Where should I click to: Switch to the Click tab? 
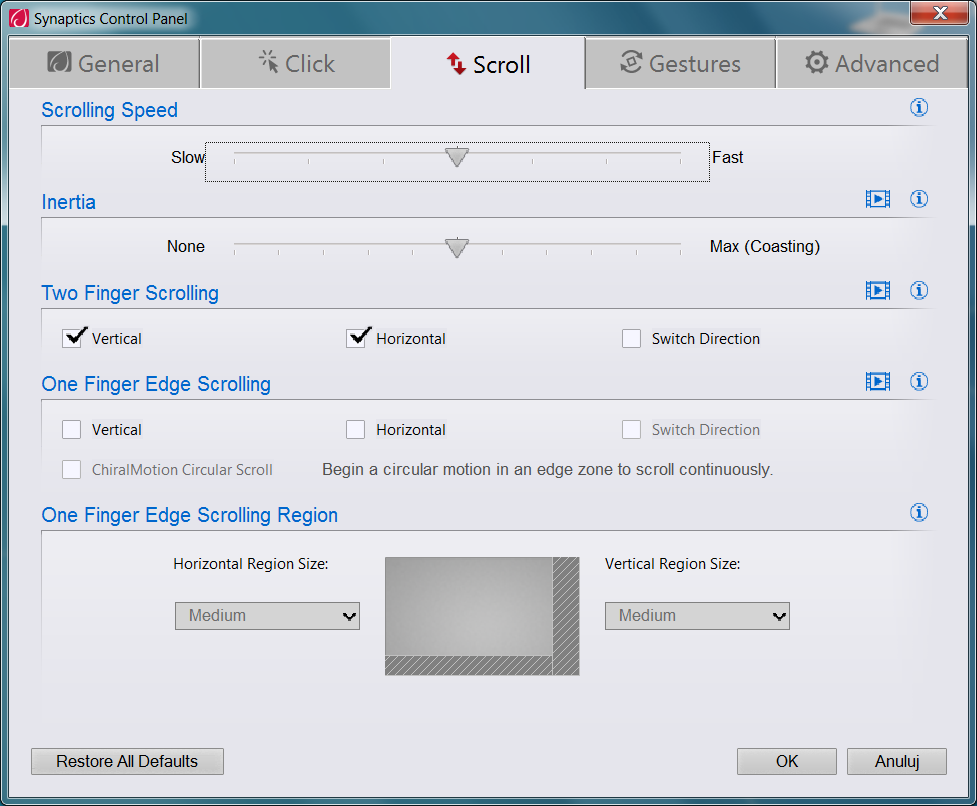click(x=295, y=63)
